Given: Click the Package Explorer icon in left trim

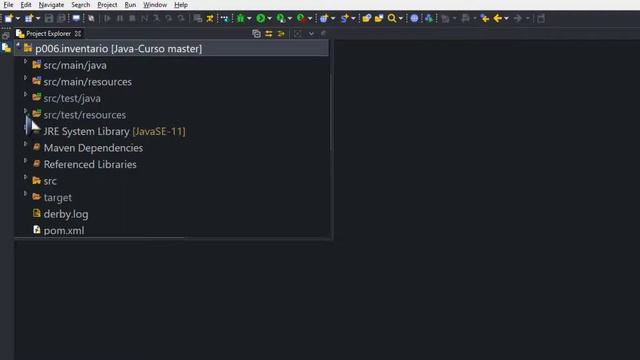Looking at the screenshot, I should [6, 48].
